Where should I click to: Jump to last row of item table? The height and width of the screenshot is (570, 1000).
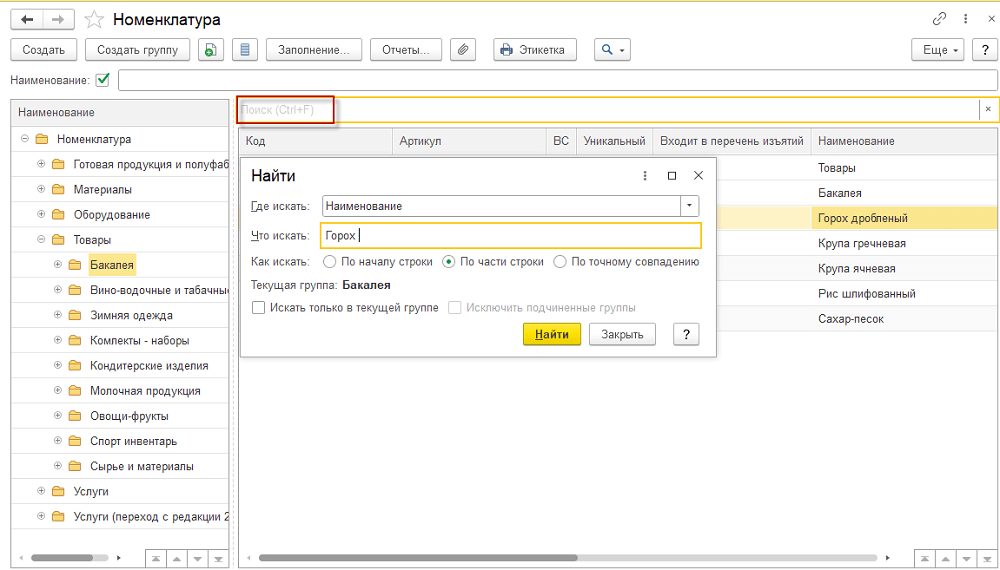[x=987, y=559]
